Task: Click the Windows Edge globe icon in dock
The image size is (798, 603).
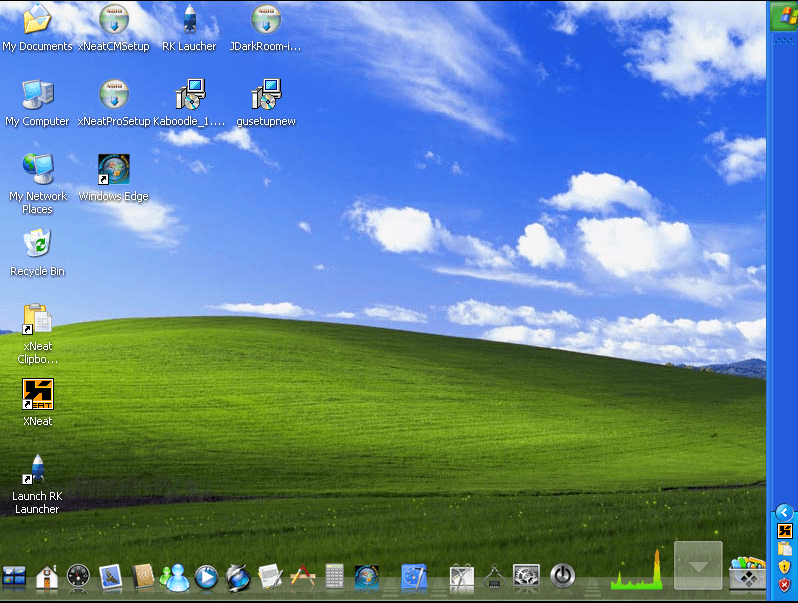Action: pos(366,577)
